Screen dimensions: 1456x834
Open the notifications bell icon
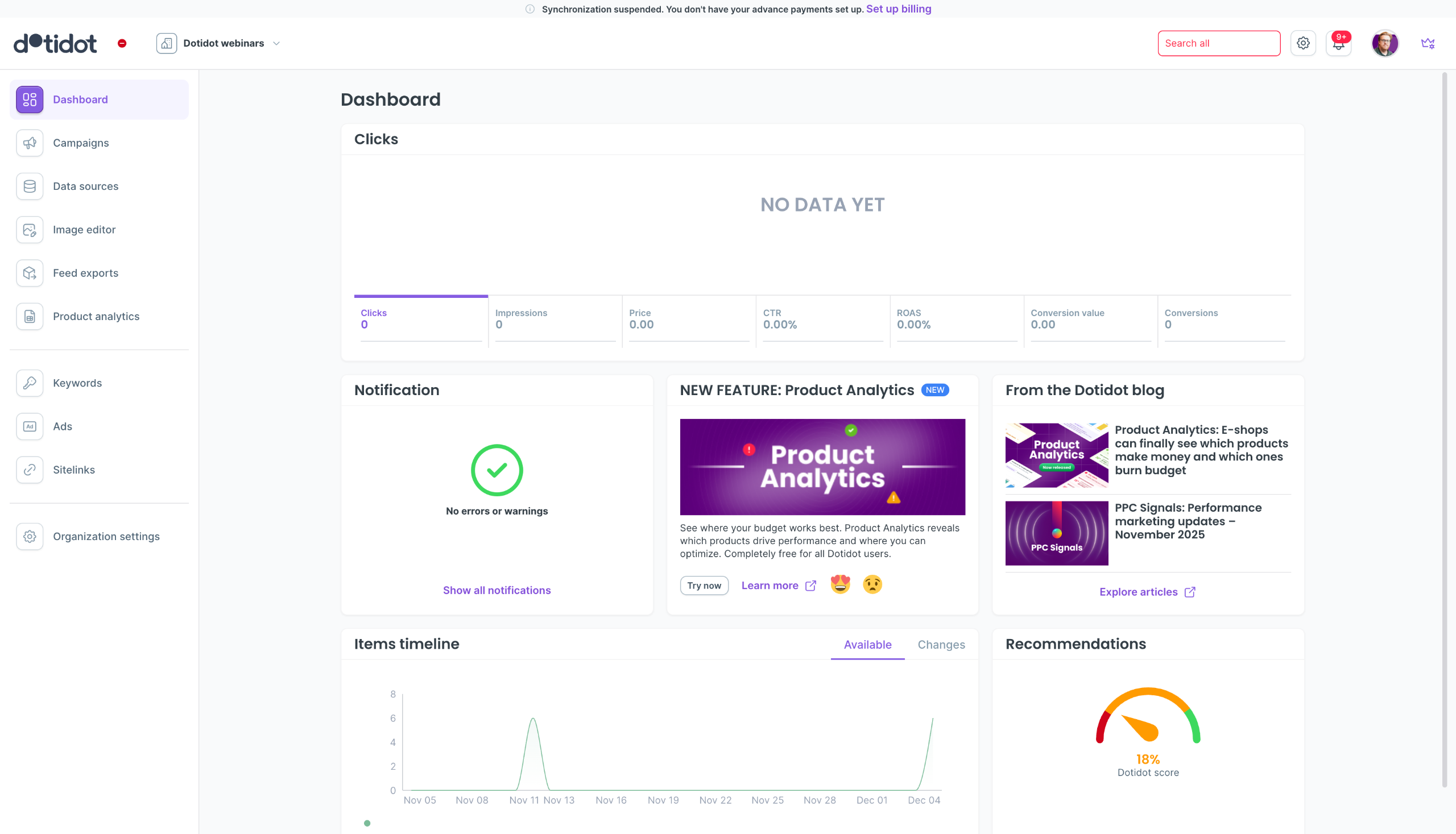coord(1338,44)
